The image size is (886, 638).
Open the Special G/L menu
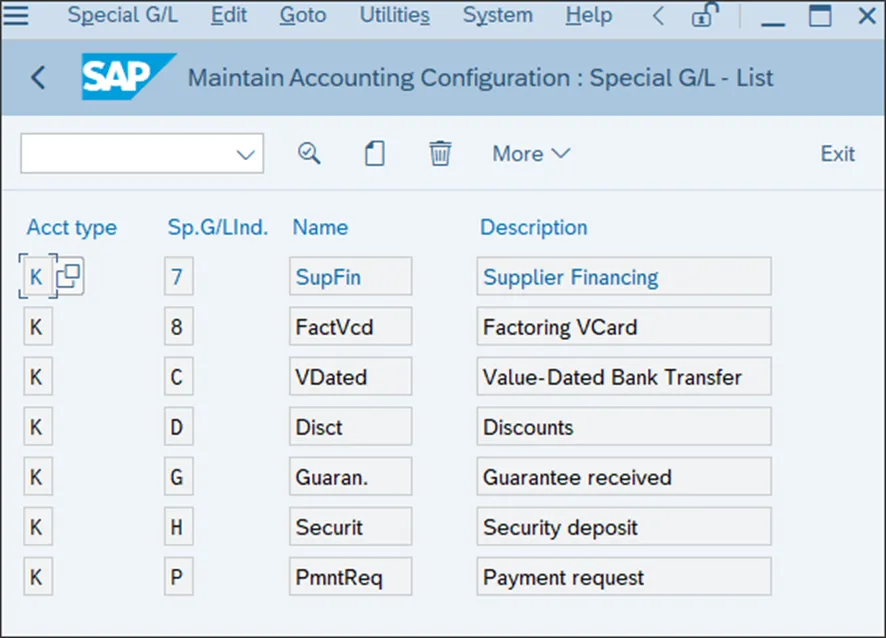point(124,15)
